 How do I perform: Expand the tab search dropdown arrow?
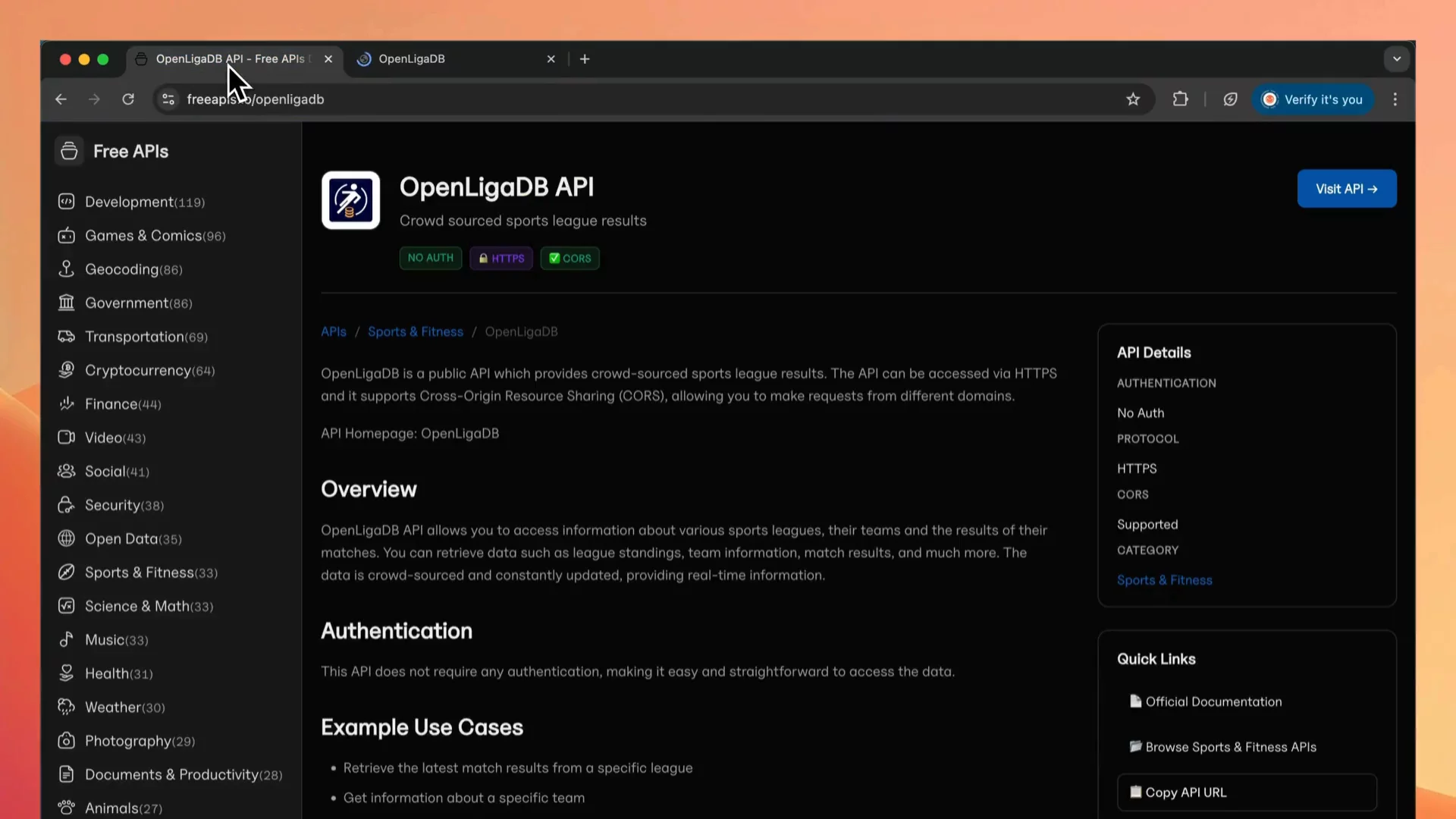pos(1396,58)
